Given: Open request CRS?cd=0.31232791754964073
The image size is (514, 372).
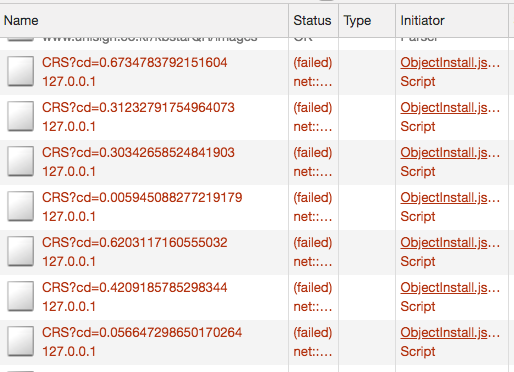Looking at the screenshot, I should click(x=138, y=108).
